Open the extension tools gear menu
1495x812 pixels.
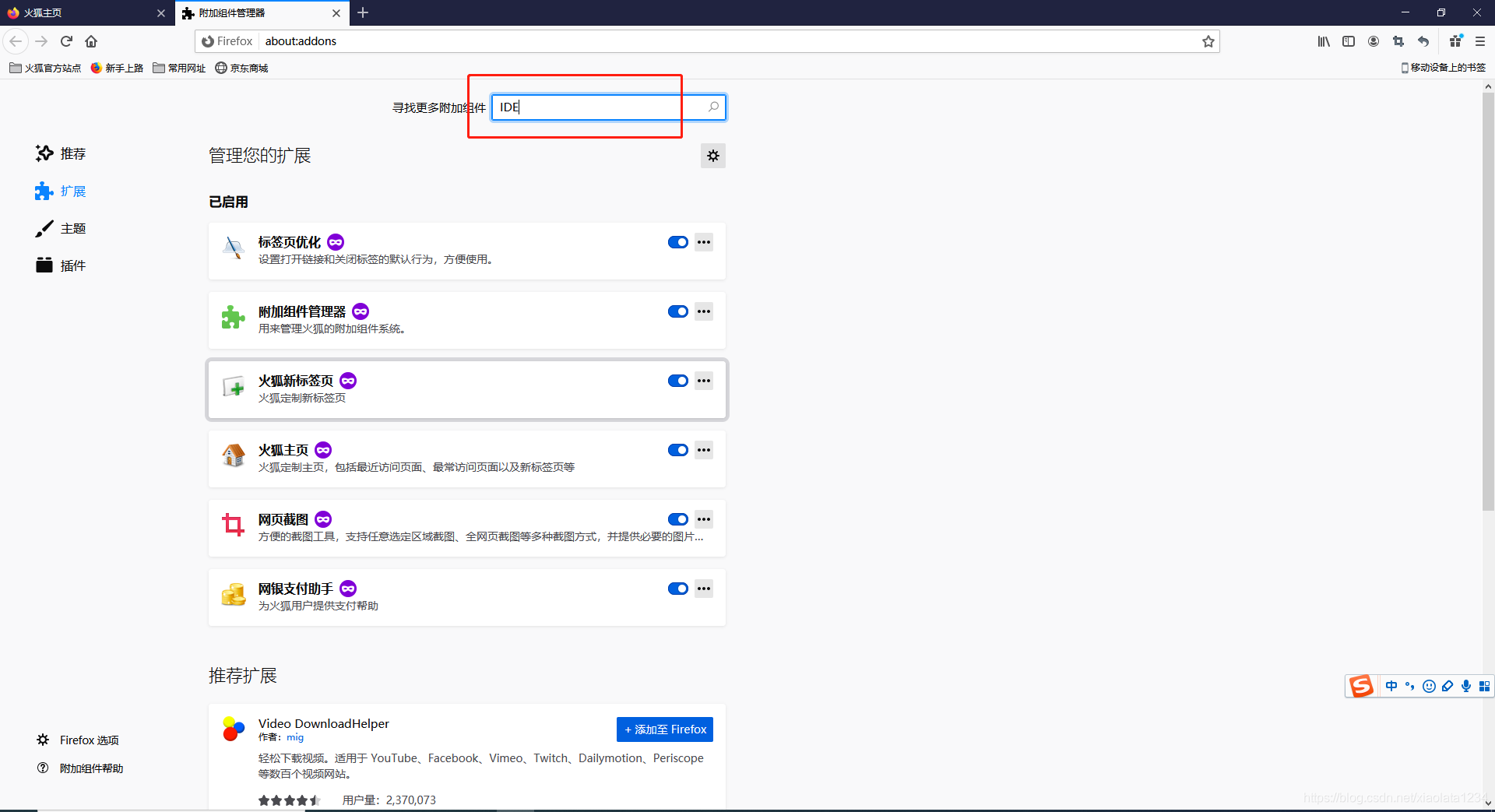coord(713,156)
